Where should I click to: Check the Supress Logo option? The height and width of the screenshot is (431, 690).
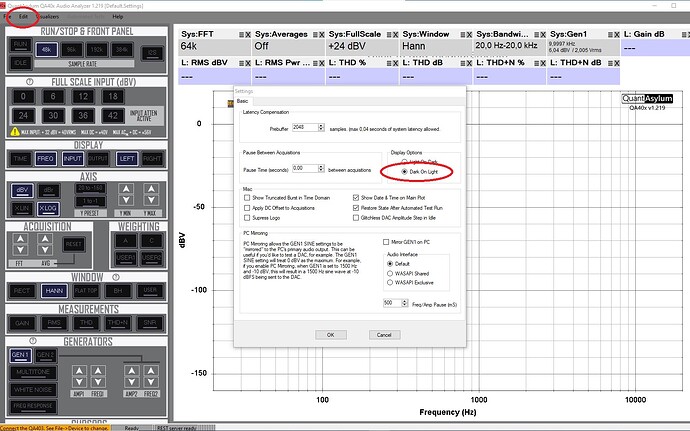tap(247, 218)
